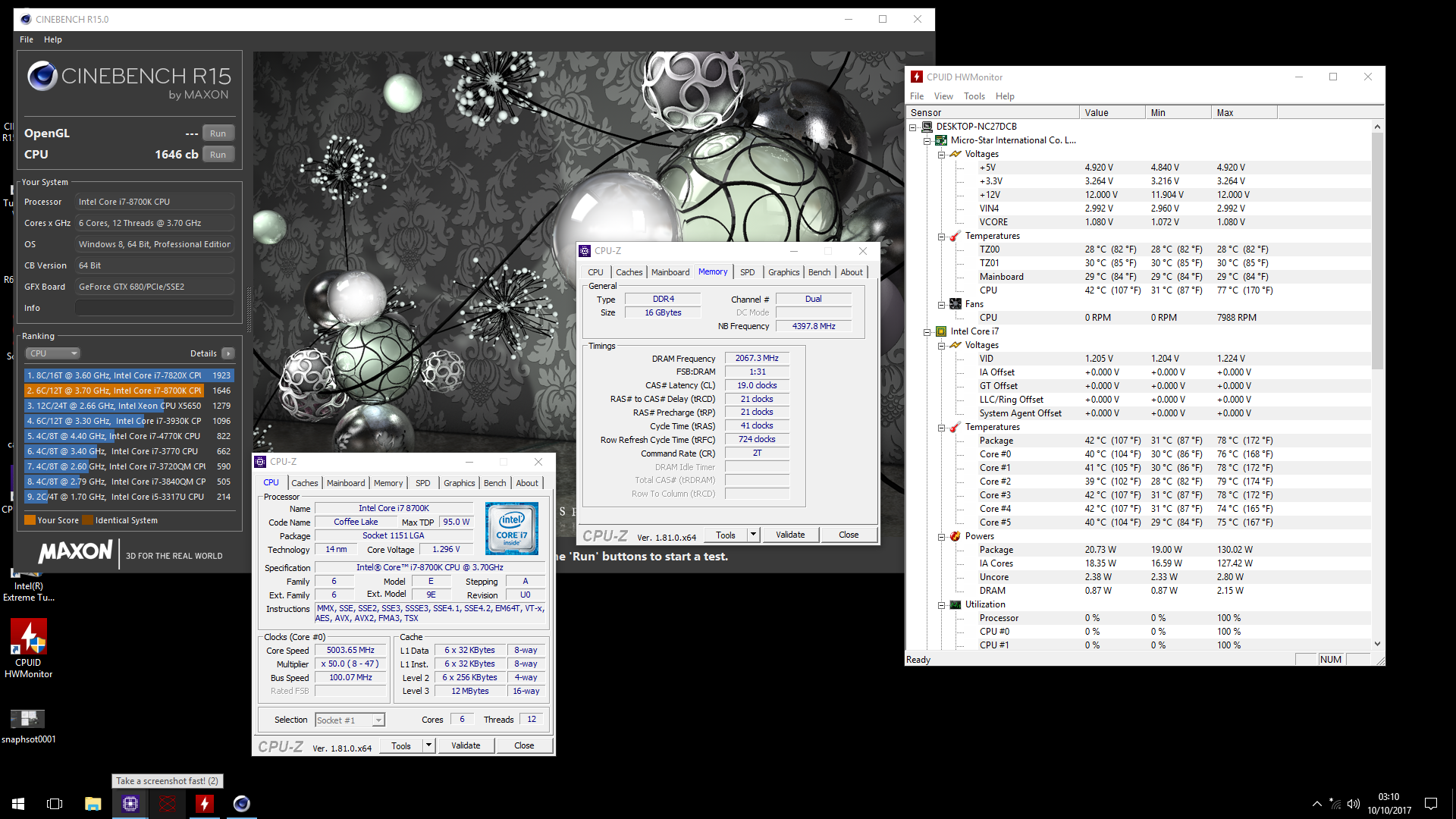The height and width of the screenshot is (819, 1456).
Task: Open Graphics tab in lower CPU-Z window
Action: pyautogui.click(x=460, y=483)
